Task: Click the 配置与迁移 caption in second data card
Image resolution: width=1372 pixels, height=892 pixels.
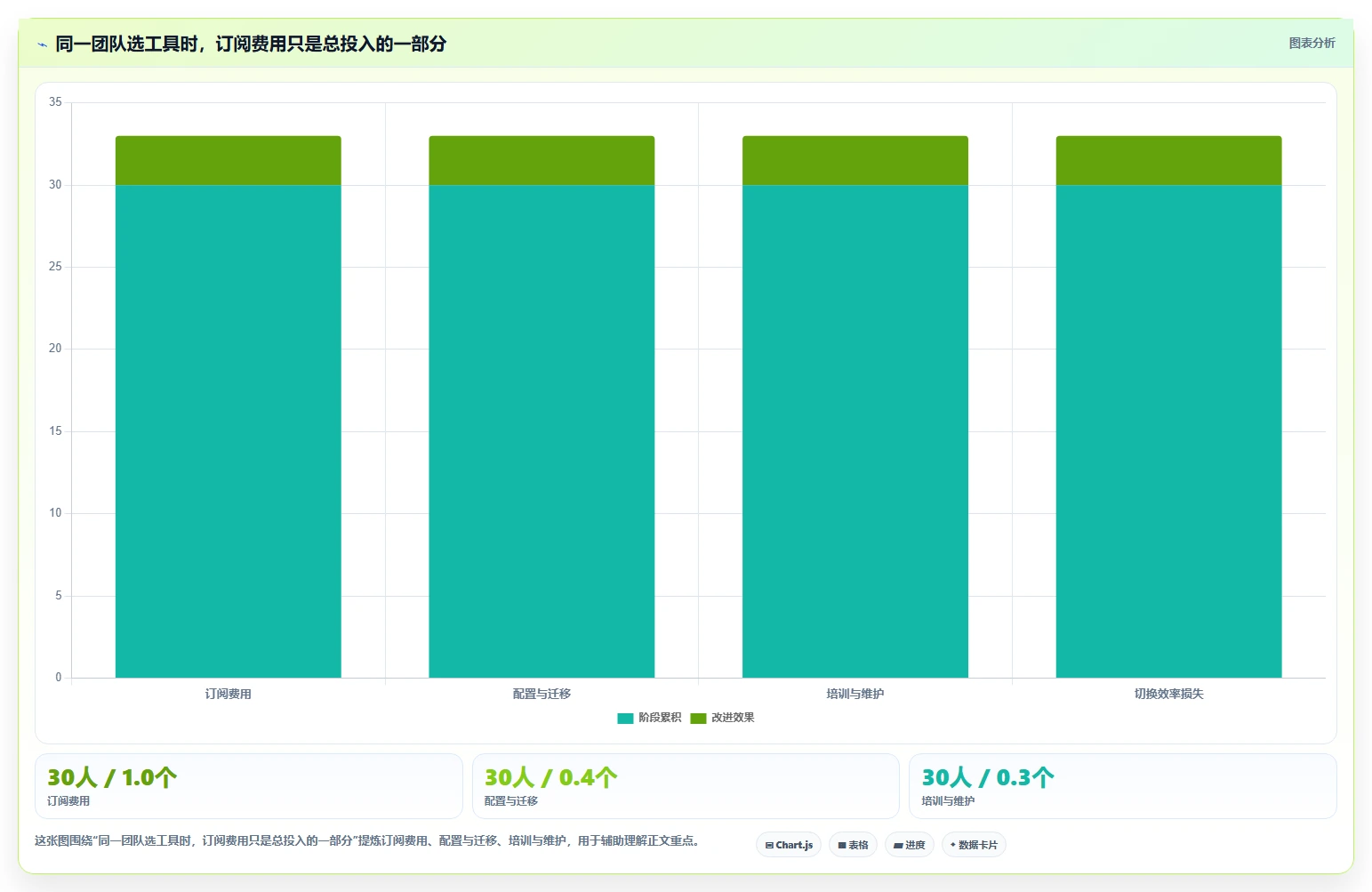Action: pos(511,801)
